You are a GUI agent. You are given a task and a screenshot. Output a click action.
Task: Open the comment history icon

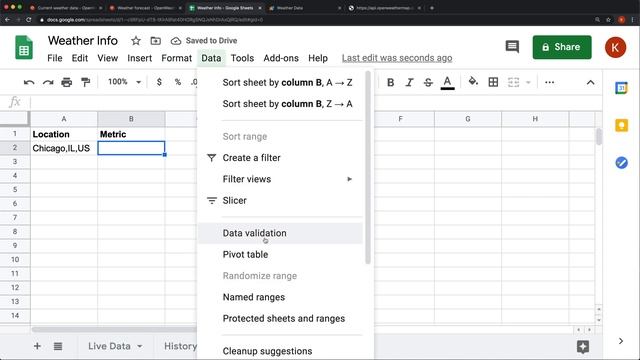click(512, 47)
